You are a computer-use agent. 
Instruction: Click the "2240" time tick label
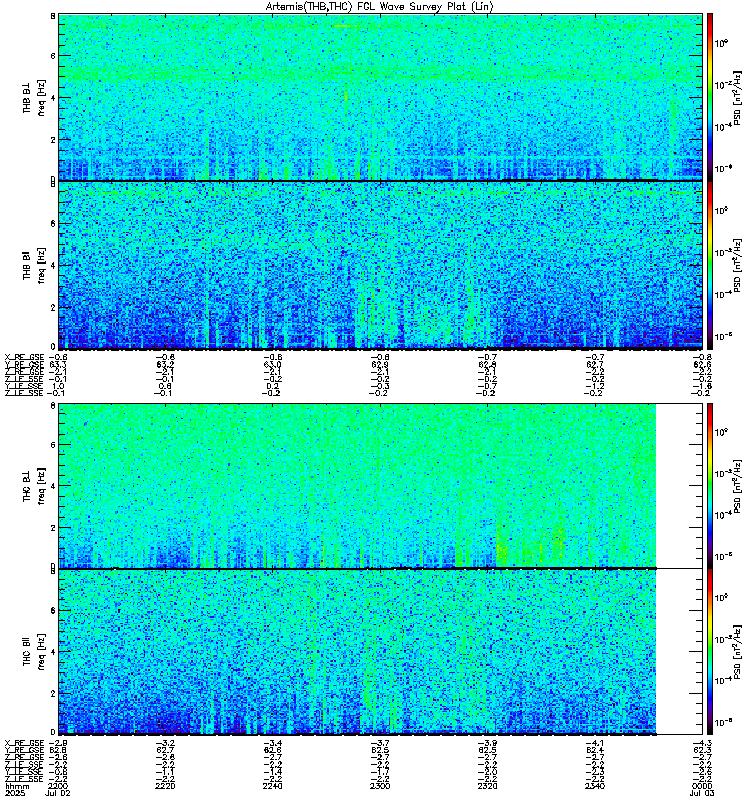pos(273,786)
